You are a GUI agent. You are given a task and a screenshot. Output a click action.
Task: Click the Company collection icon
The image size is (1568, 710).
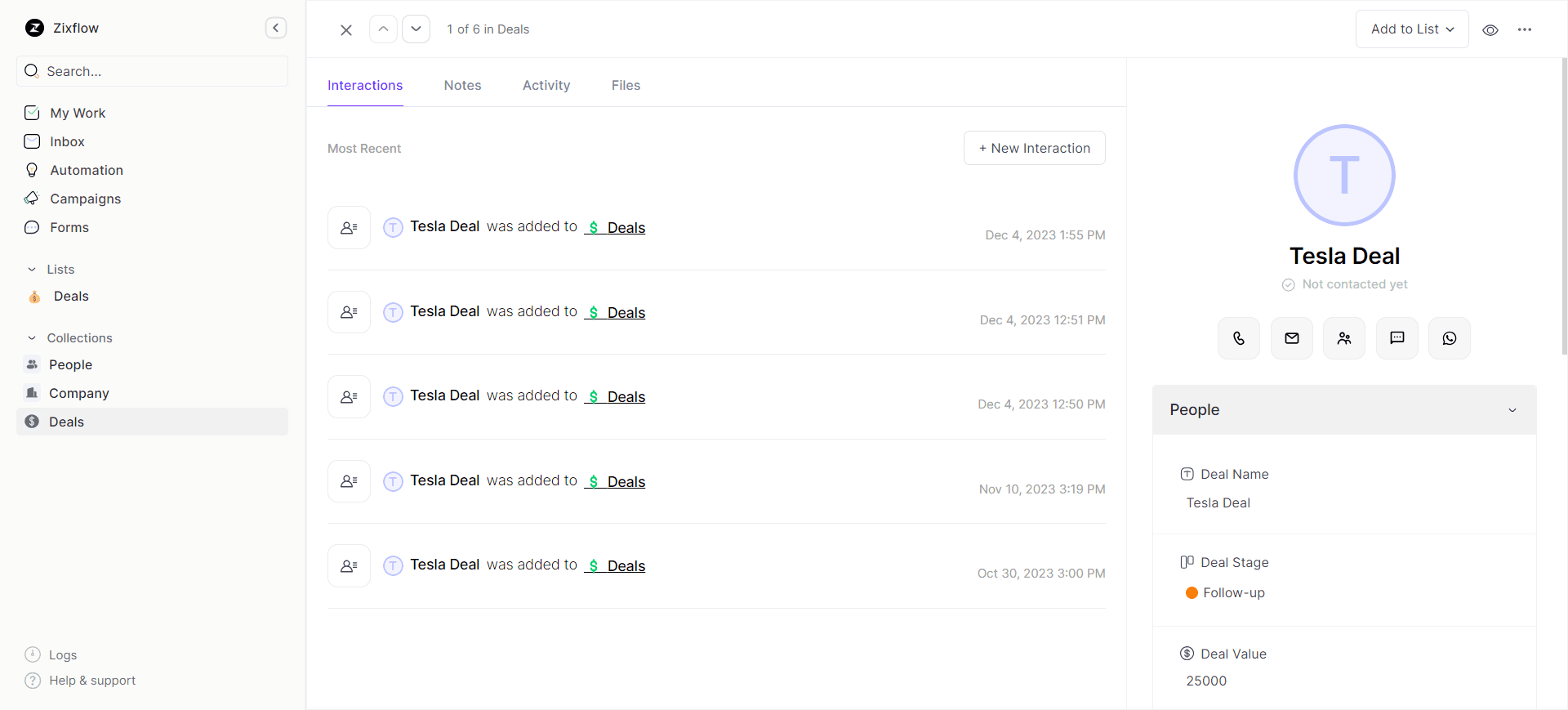click(32, 393)
